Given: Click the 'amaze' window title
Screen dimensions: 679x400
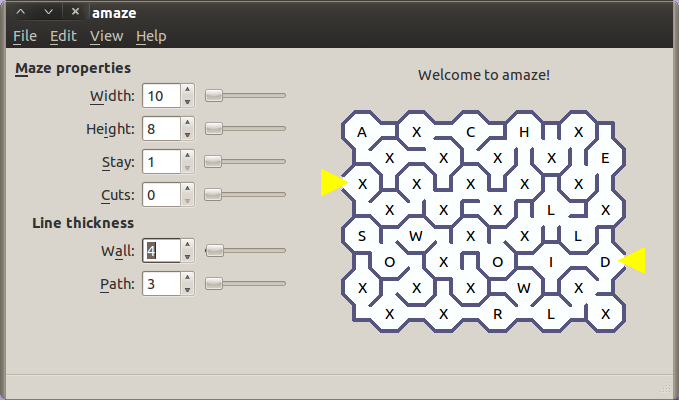Looking at the screenshot, I should point(114,13).
